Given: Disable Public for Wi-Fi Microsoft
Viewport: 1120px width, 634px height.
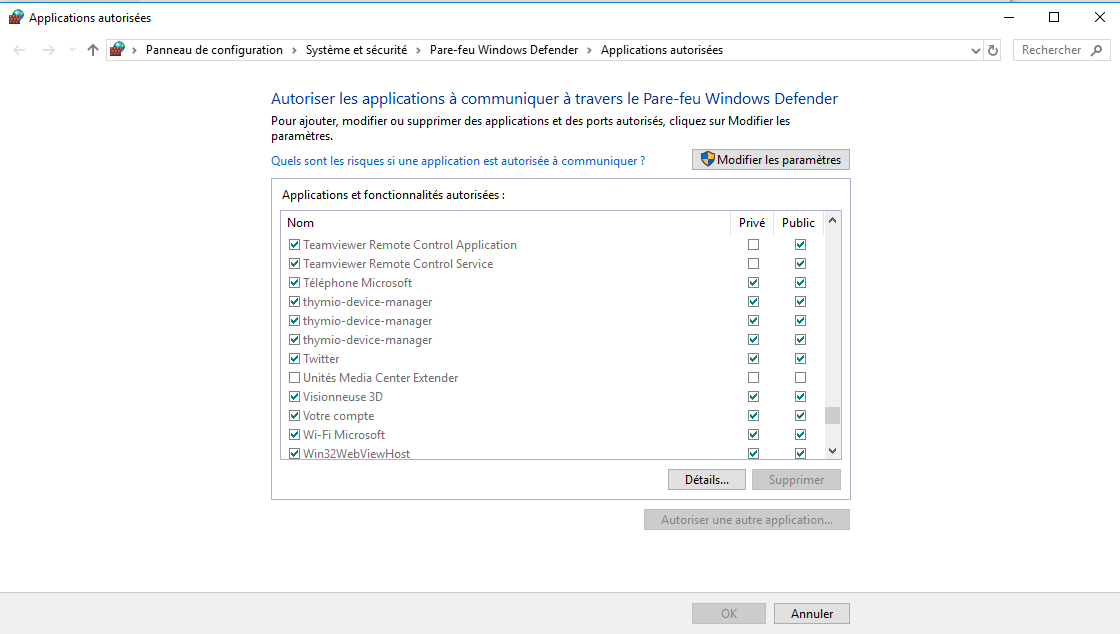Looking at the screenshot, I should tap(801, 434).
